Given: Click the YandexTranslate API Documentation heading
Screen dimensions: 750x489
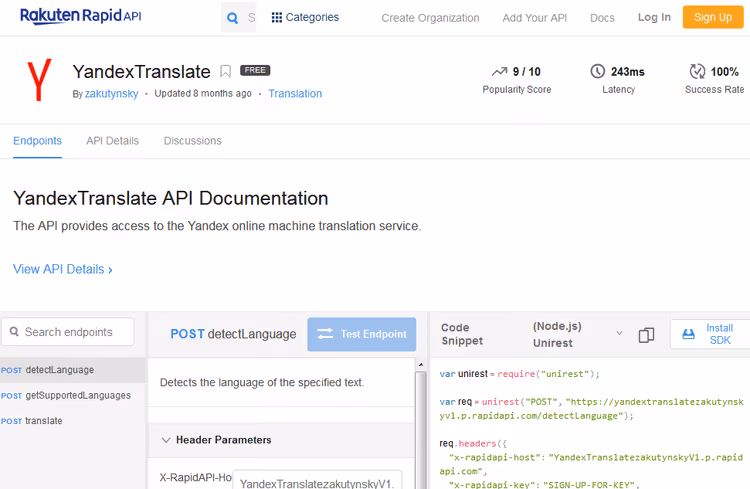Looking at the screenshot, I should click(x=171, y=198).
